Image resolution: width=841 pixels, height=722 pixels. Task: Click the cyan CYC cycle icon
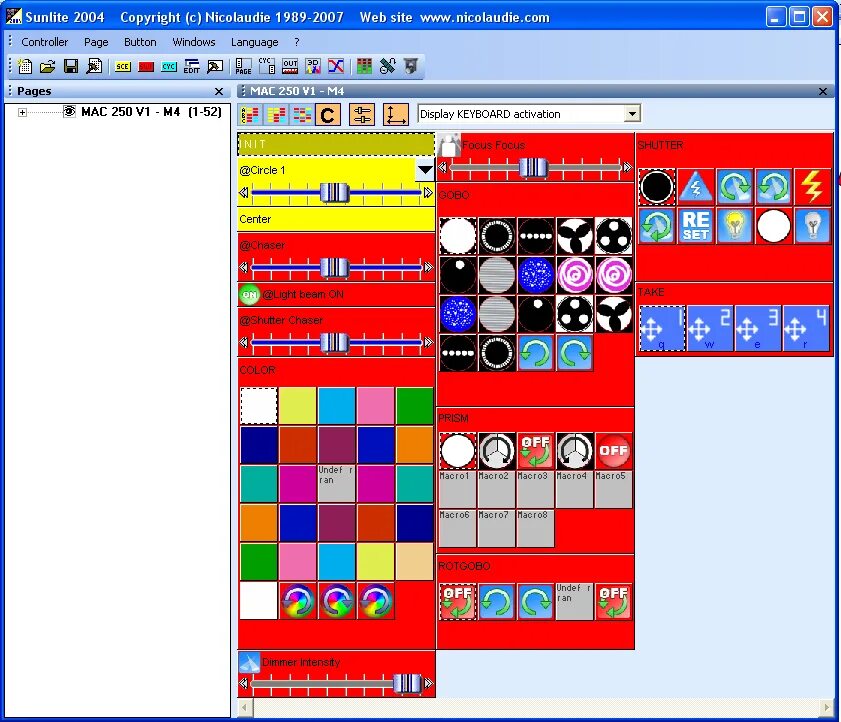click(x=169, y=67)
